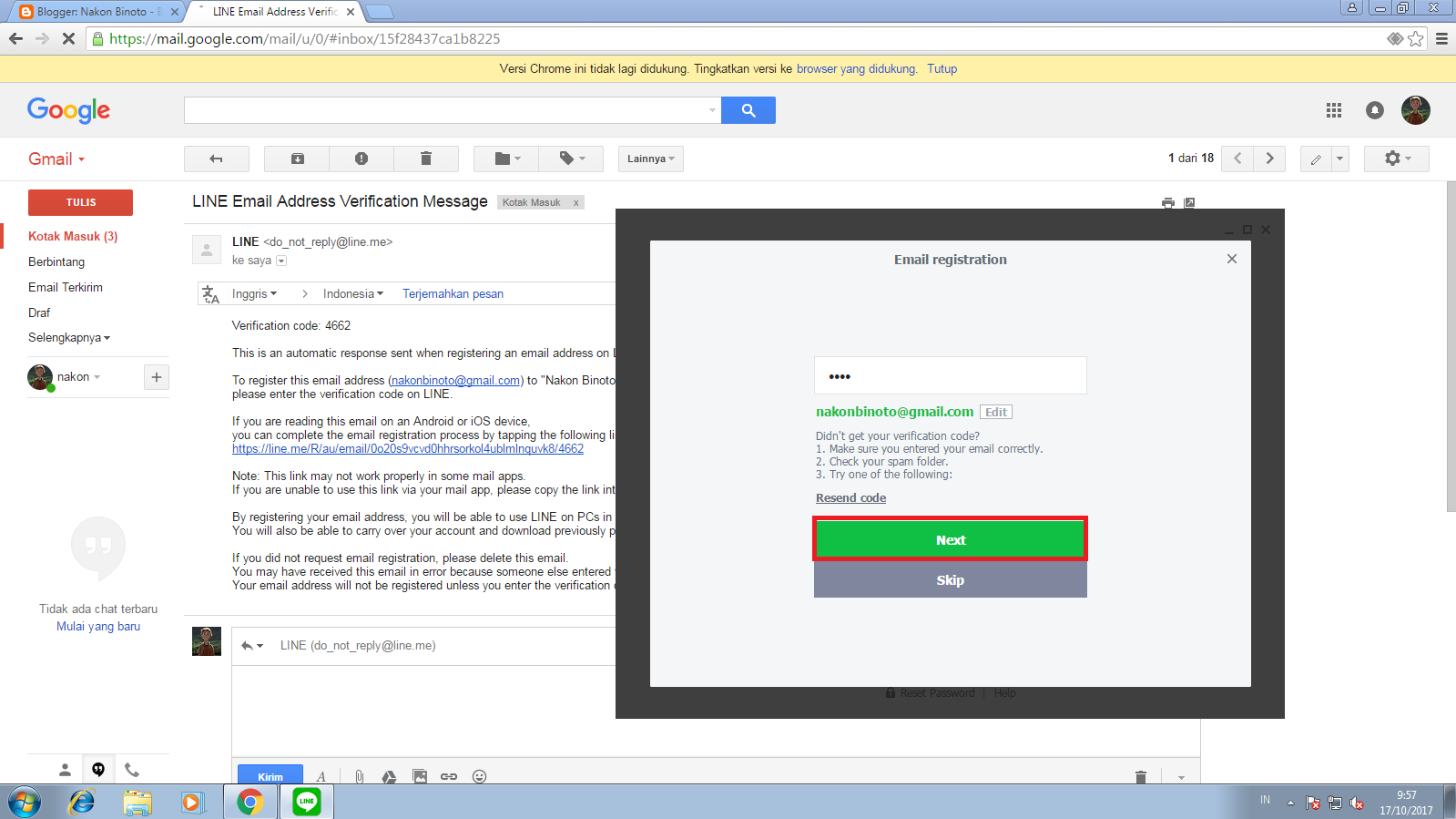1456x819 pixels.
Task: Open the Move to folder dropdown
Action: click(x=506, y=159)
